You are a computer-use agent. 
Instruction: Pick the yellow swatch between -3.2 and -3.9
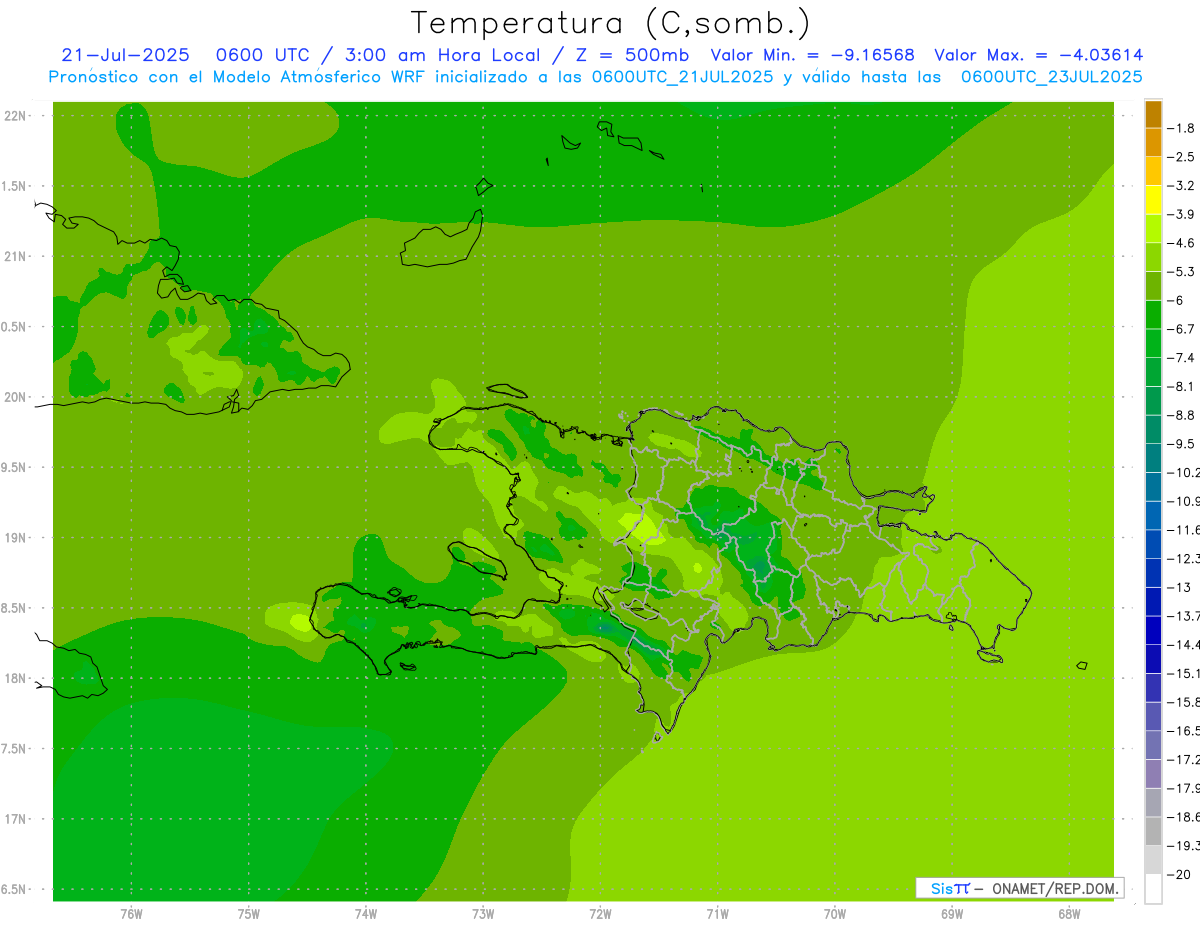click(1153, 200)
